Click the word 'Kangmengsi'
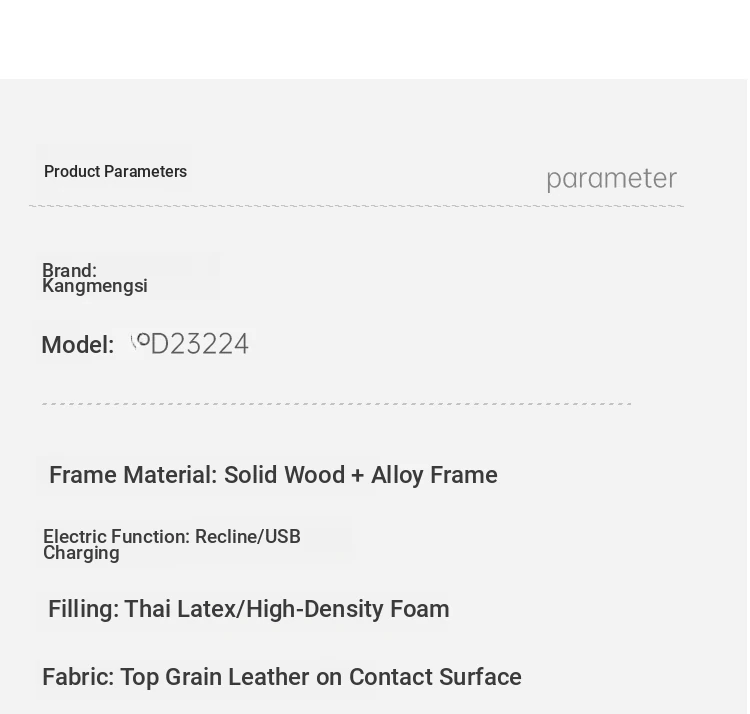Image resolution: width=750 pixels, height=714 pixels. point(95,286)
